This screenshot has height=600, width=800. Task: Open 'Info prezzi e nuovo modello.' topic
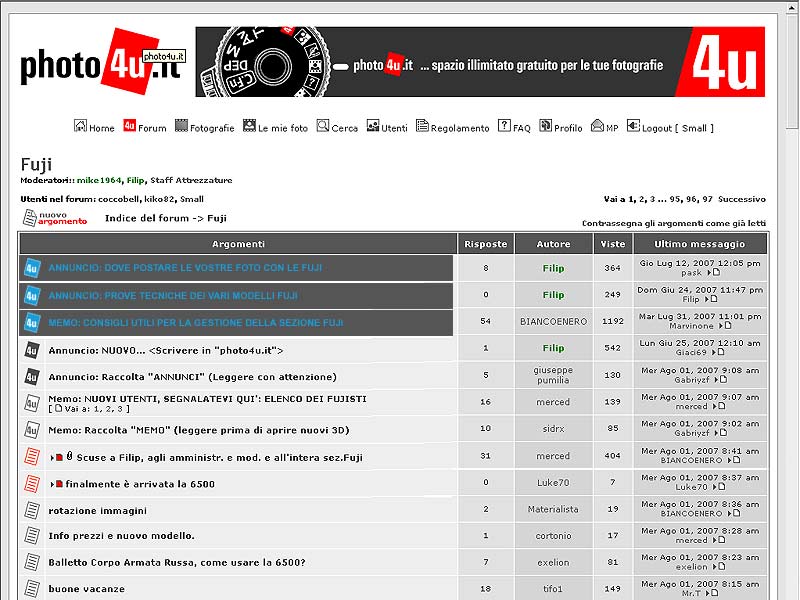pos(121,536)
